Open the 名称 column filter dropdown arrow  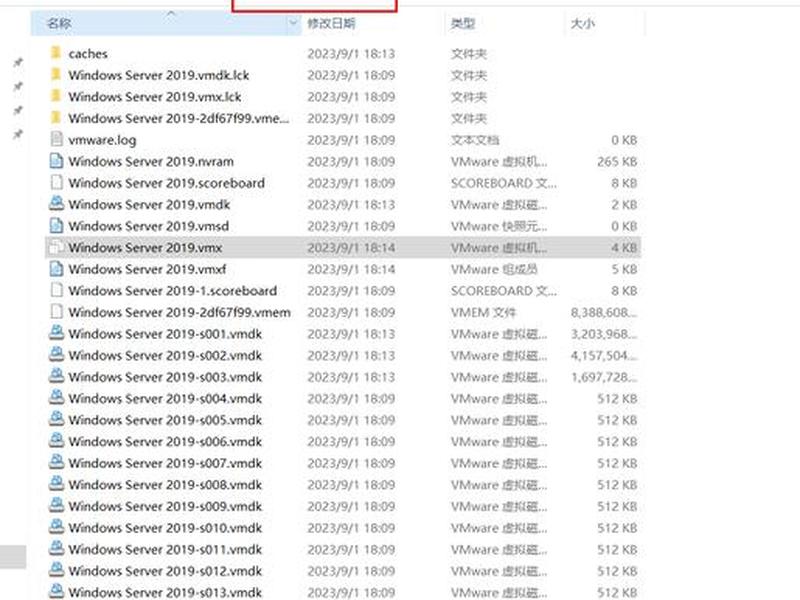(x=293, y=23)
